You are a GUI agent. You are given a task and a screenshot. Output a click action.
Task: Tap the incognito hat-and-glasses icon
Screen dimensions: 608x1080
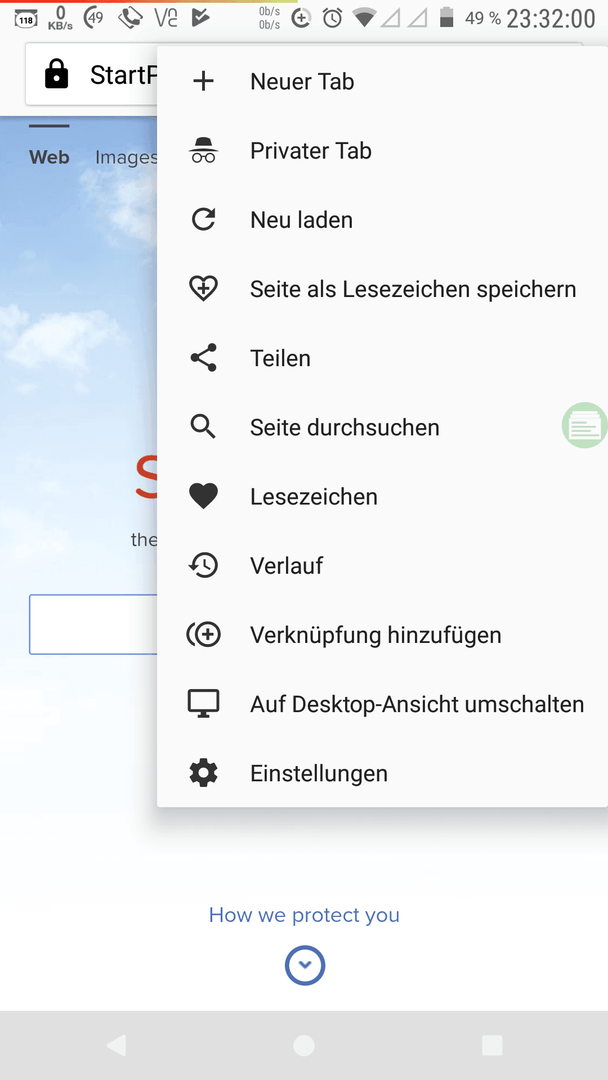(203, 150)
